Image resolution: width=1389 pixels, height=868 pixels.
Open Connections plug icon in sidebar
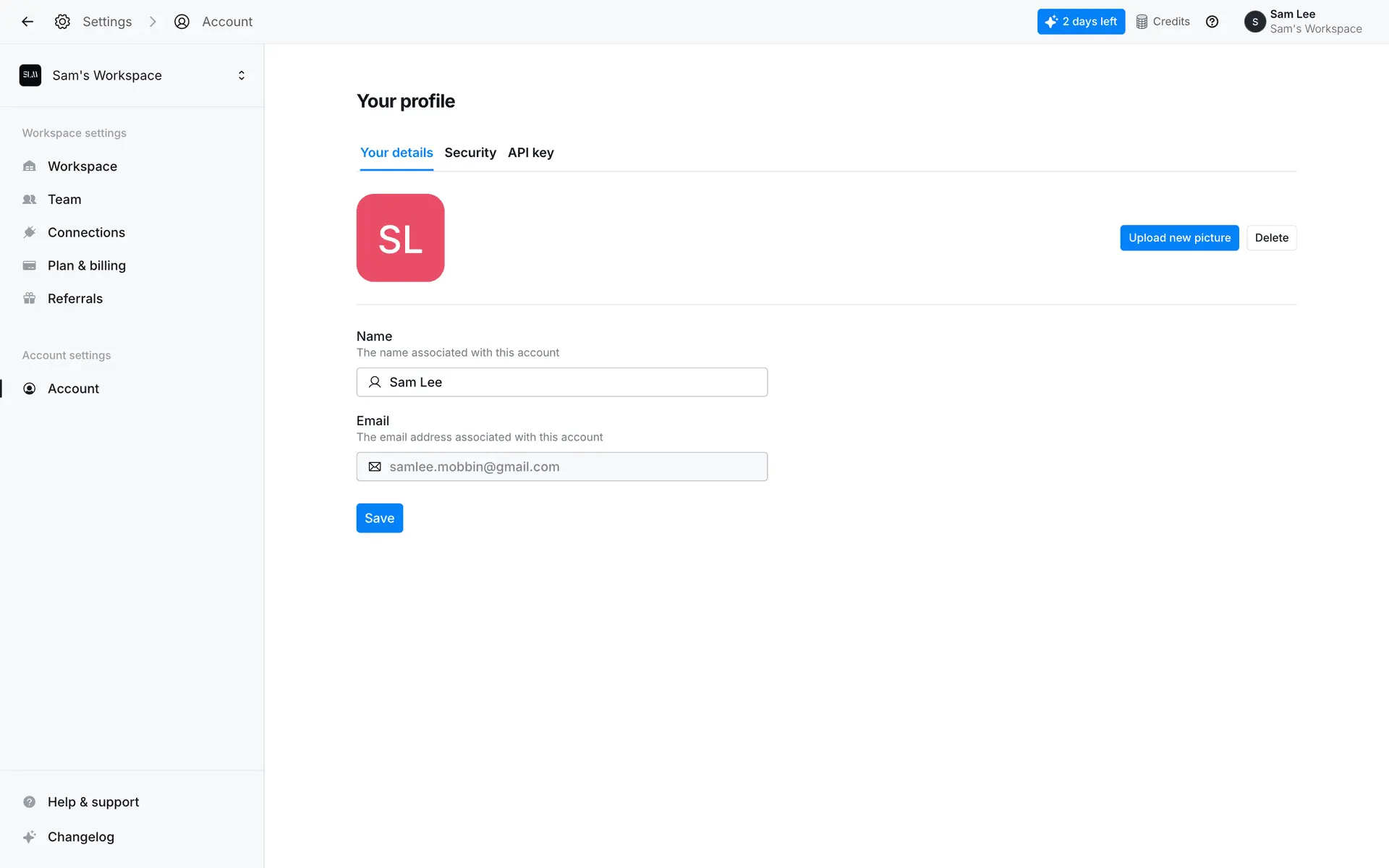[30, 232]
